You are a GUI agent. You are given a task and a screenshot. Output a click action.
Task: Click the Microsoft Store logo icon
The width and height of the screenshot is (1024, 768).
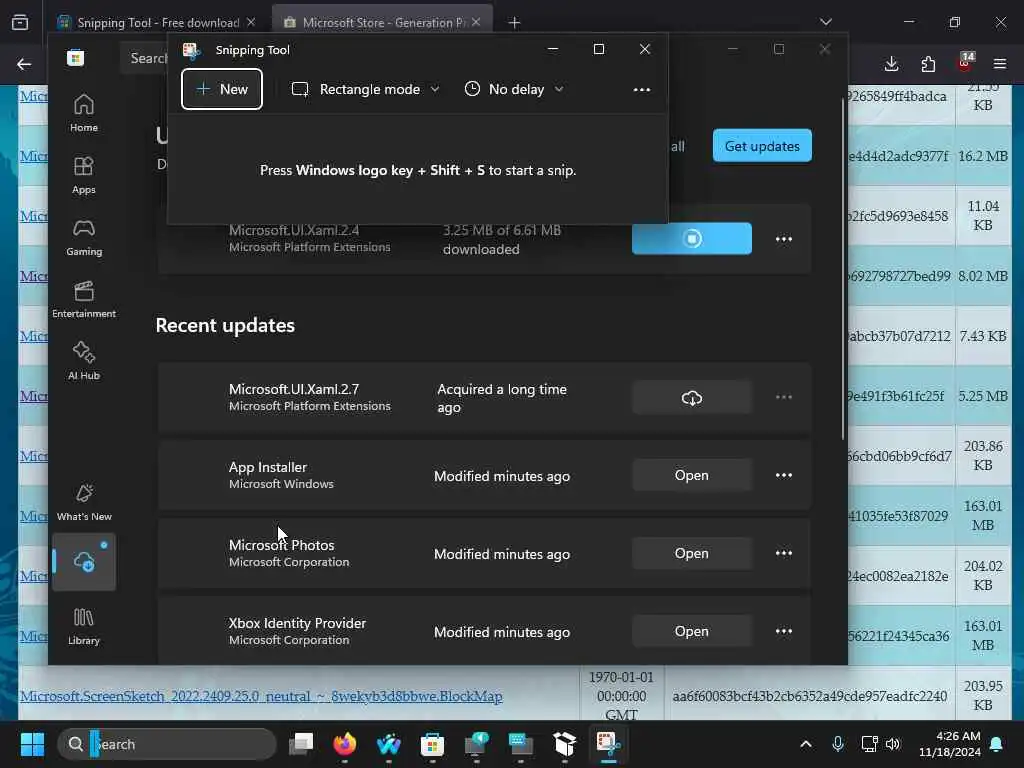coord(75,58)
